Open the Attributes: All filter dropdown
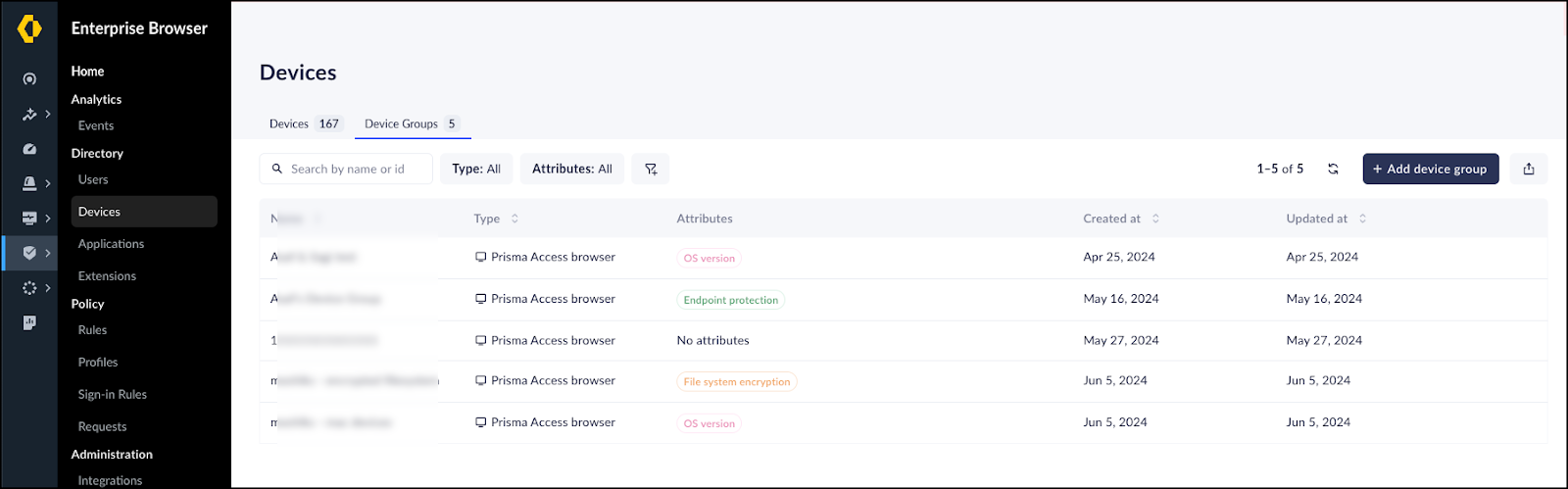The width and height of the screenshot is (1568, 489). 571,169
